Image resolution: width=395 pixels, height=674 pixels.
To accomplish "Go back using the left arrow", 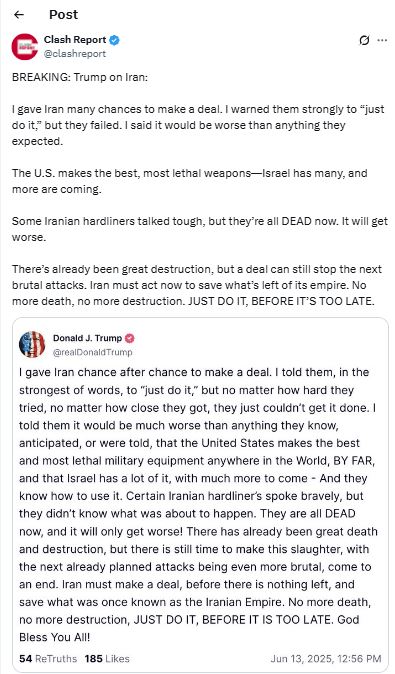I will click(18, 15).
